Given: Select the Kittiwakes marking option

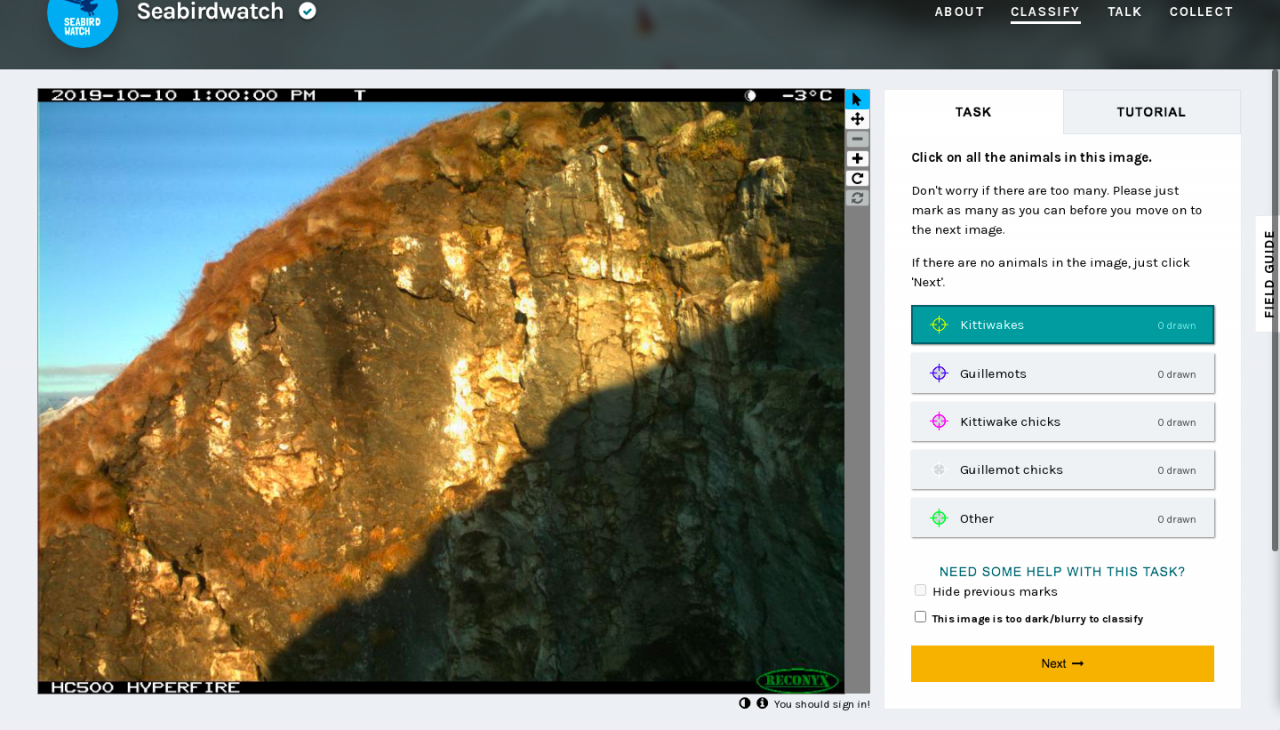Looking at the screenshot, I should pos(1062,325).
